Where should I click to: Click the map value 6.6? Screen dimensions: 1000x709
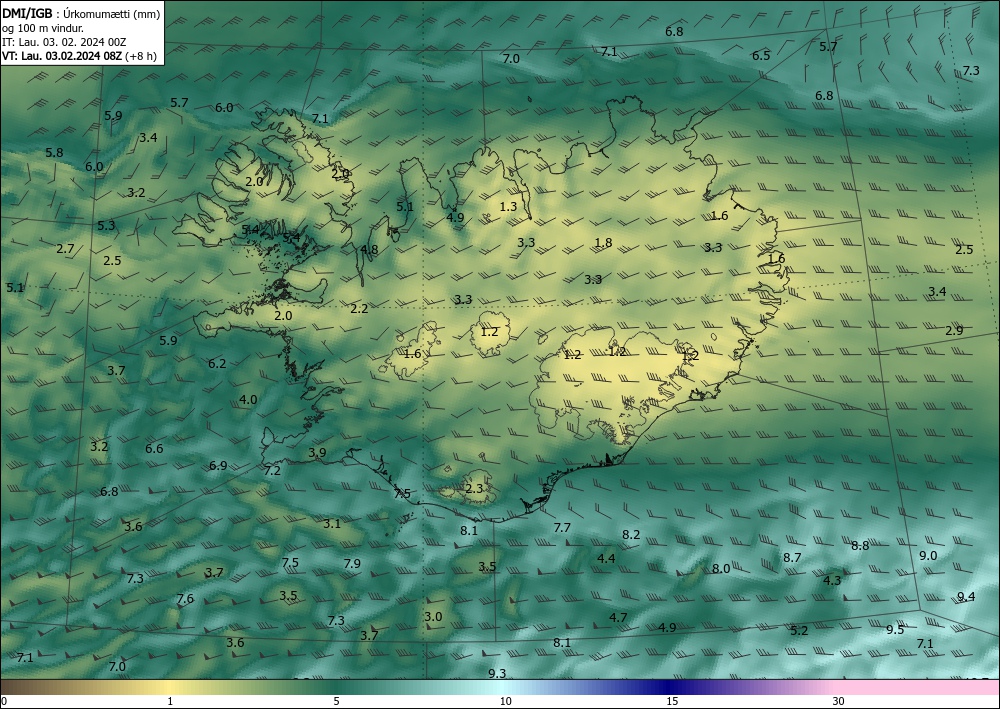coord(154,448)
